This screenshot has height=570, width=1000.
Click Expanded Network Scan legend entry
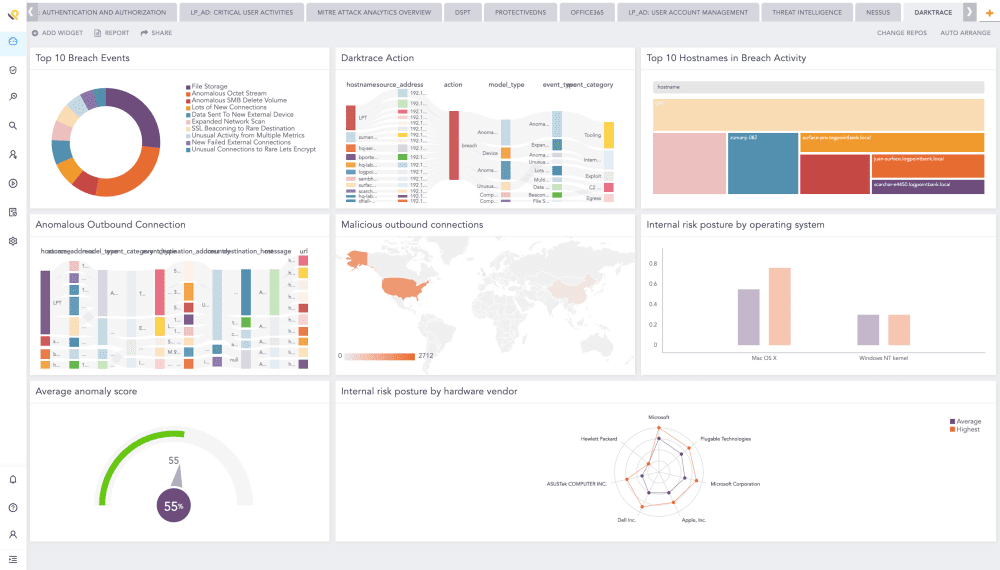pos(228,121)
